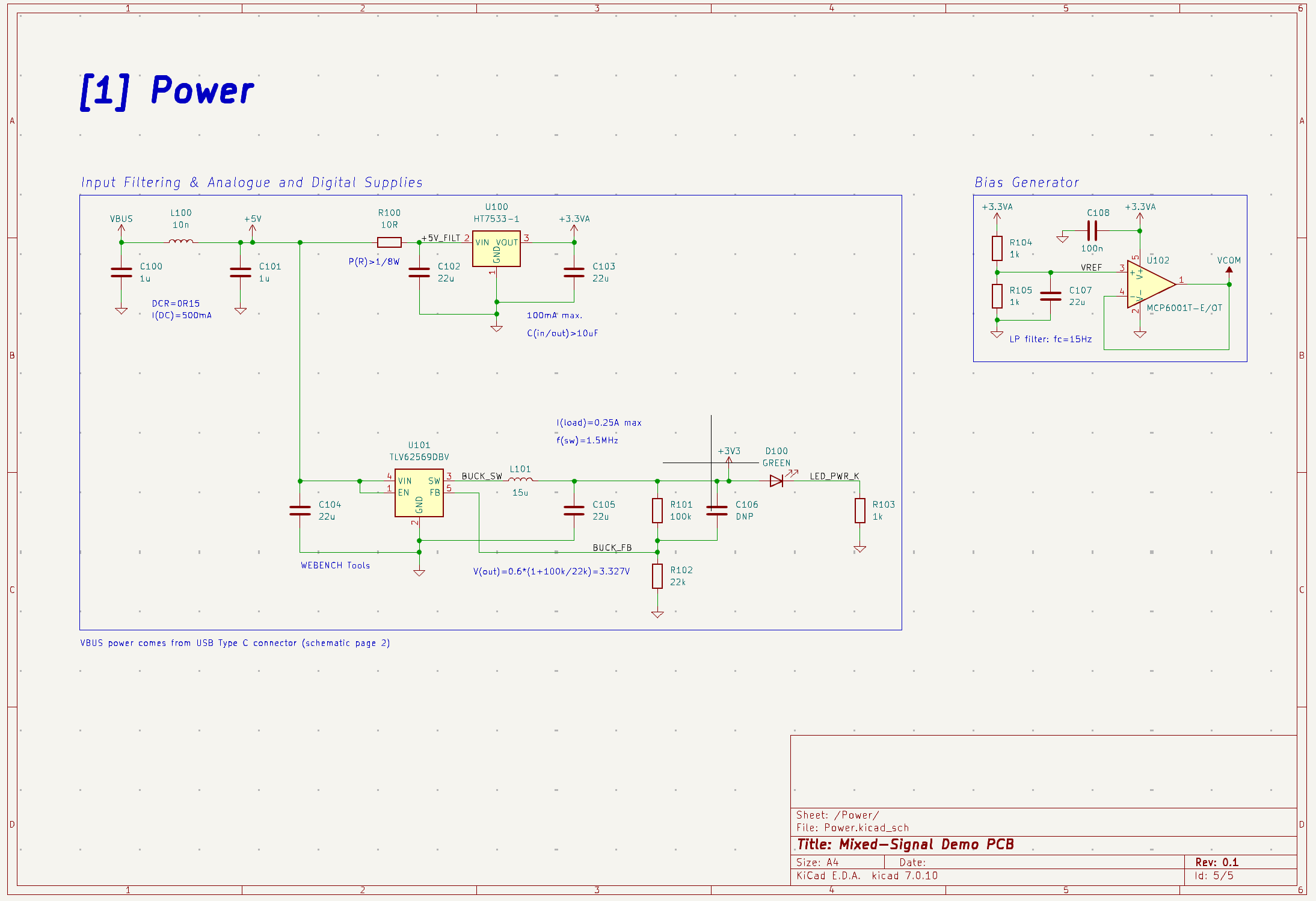This screenshot has height=901, width=1316.
Task: Select capacitor C108 in Bias Generator
Action: 1093,230
